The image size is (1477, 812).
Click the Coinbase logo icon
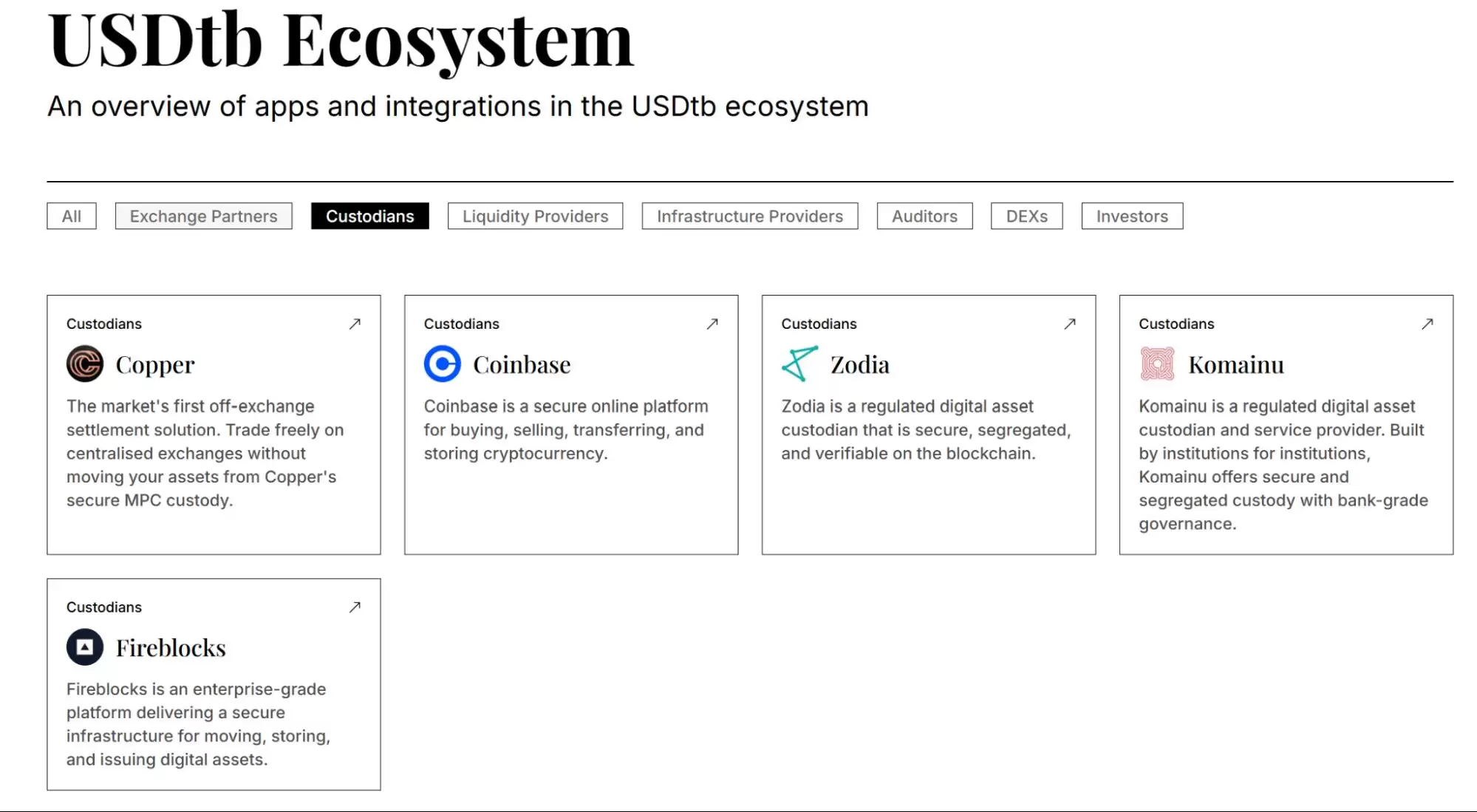point(442,364)
